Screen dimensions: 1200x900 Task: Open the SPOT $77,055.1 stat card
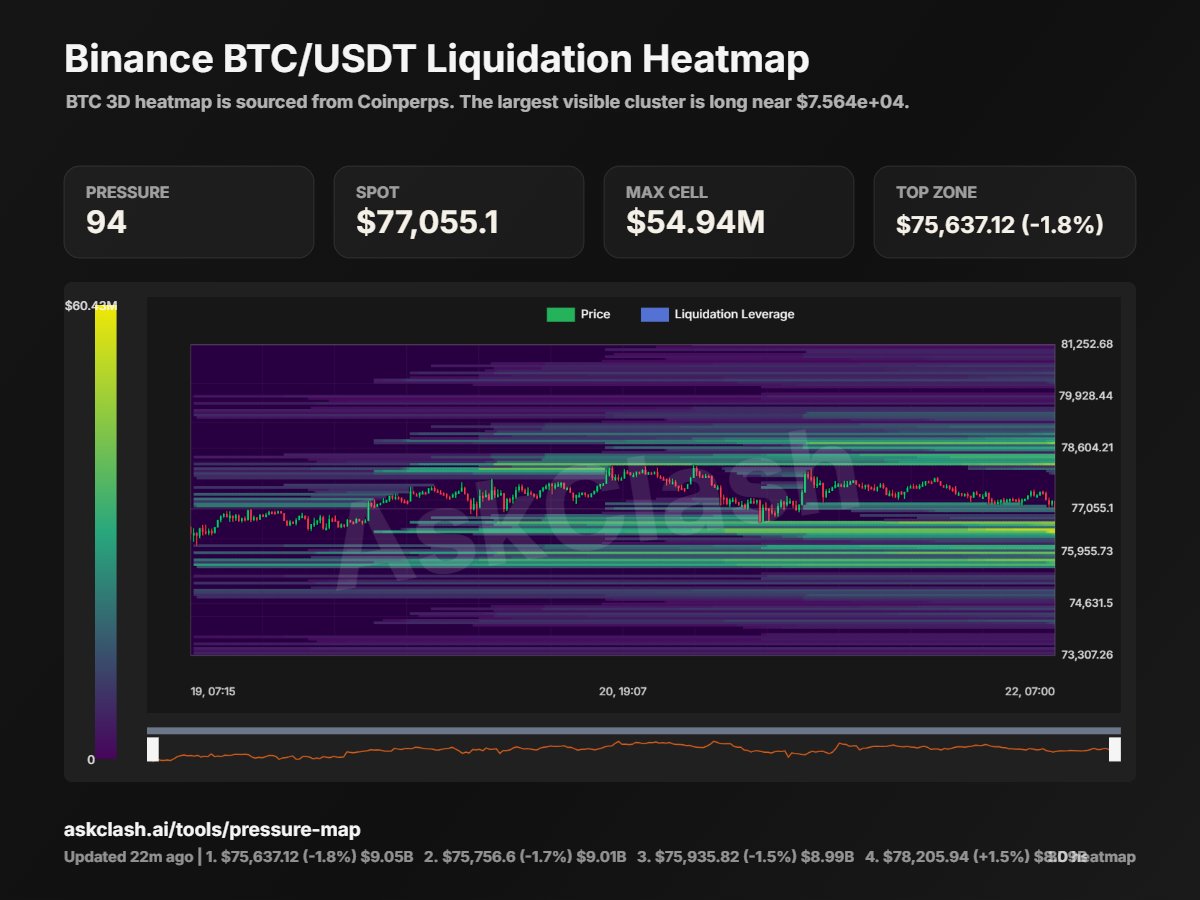(x=459, y=212)
